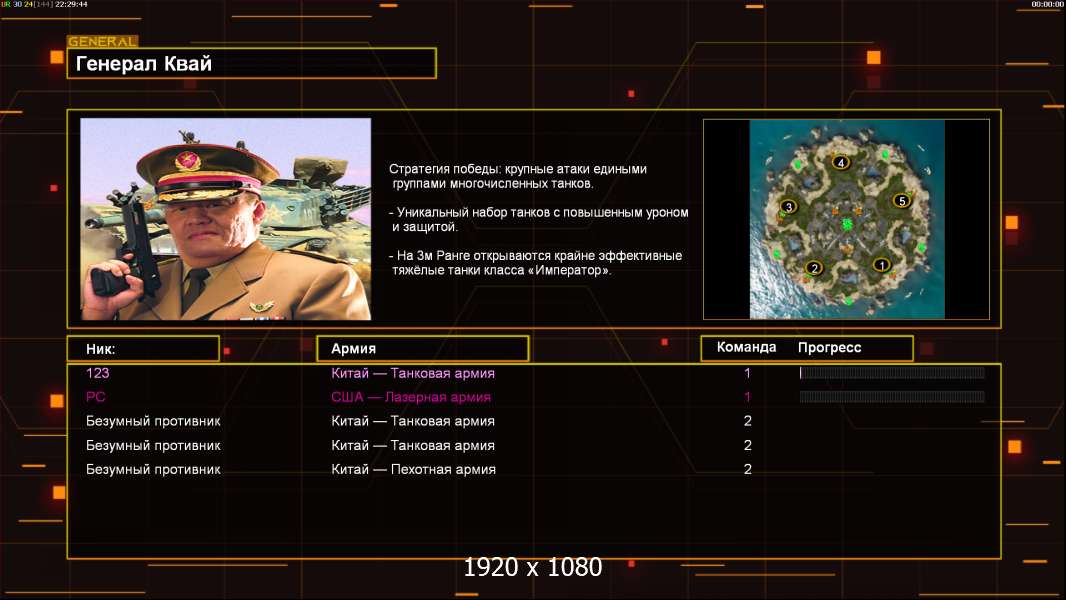Pick start position 3 on the map
This screenshot has height=600, width=1066.
click(x=788, y=207)
